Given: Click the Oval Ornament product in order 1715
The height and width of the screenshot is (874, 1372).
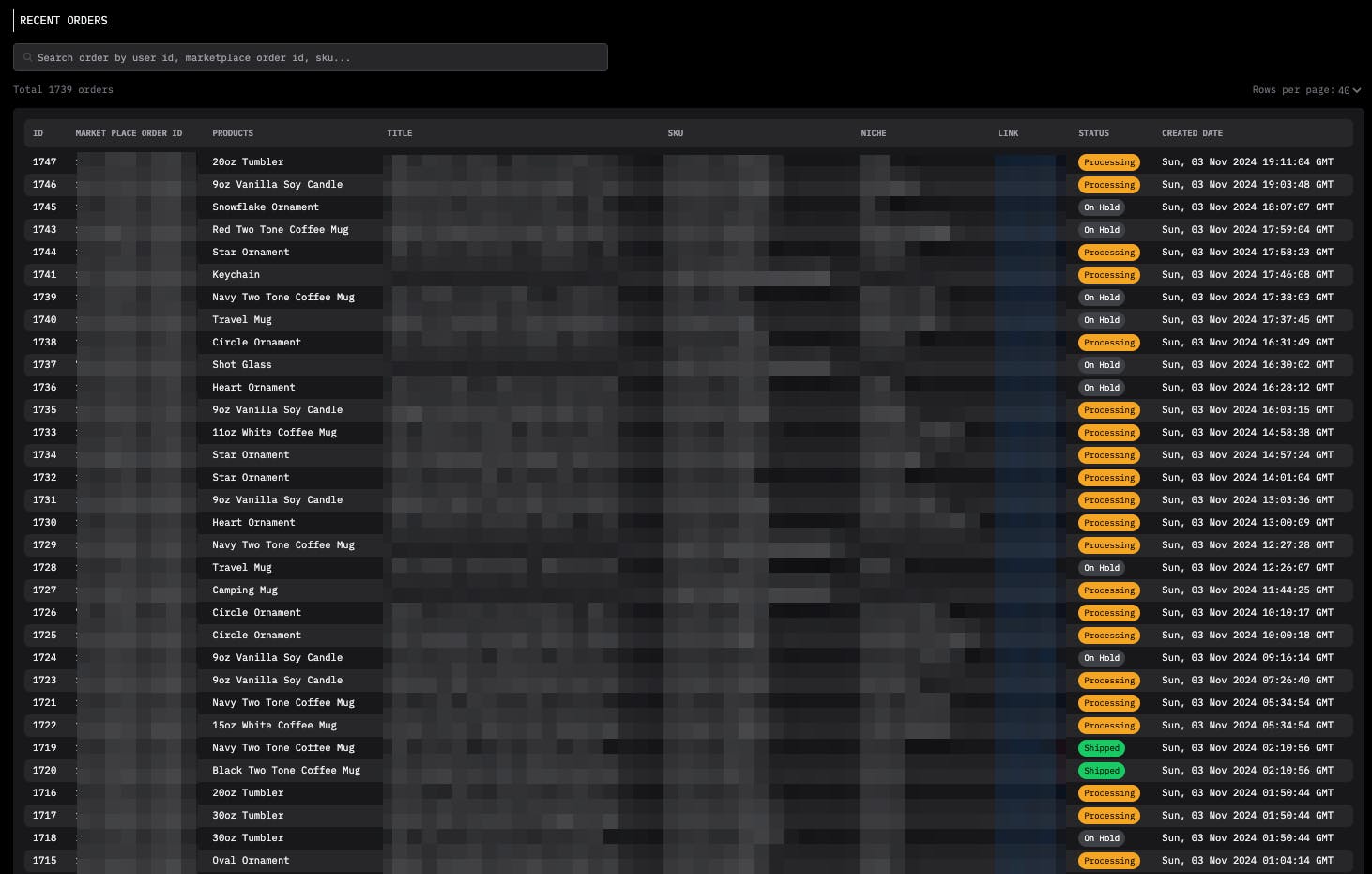Looking at the screenshot, I should tap(251, 861).
